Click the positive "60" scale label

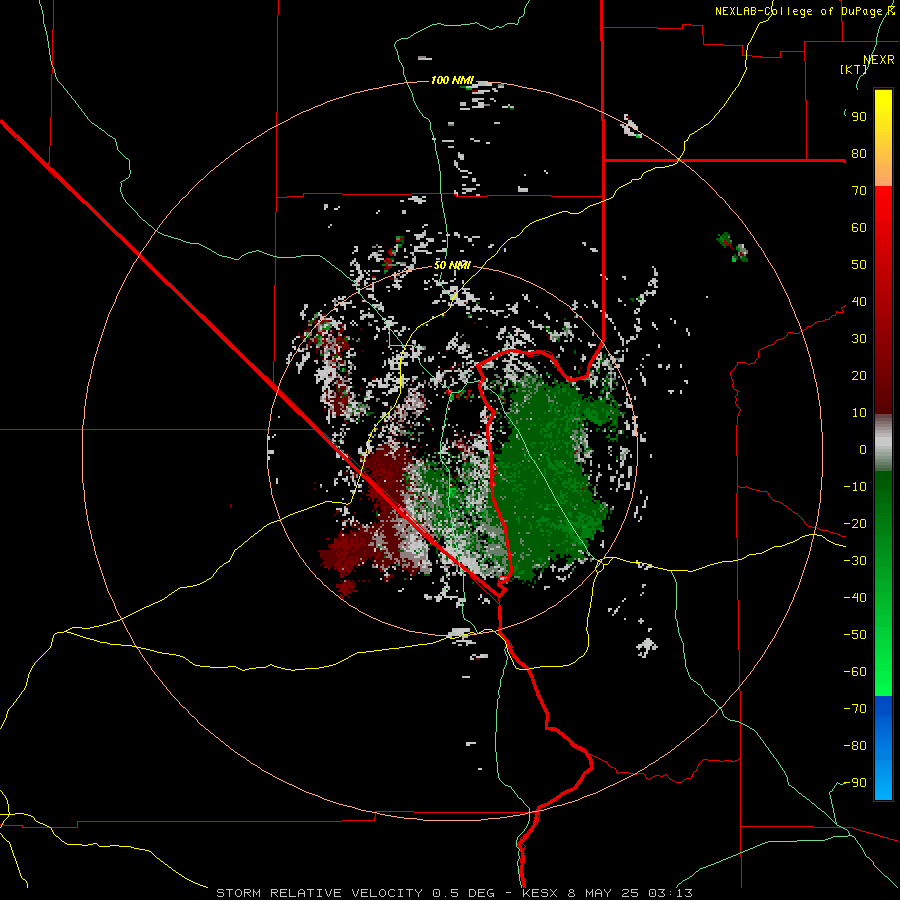pyautogui.click(x=859, y=228)
